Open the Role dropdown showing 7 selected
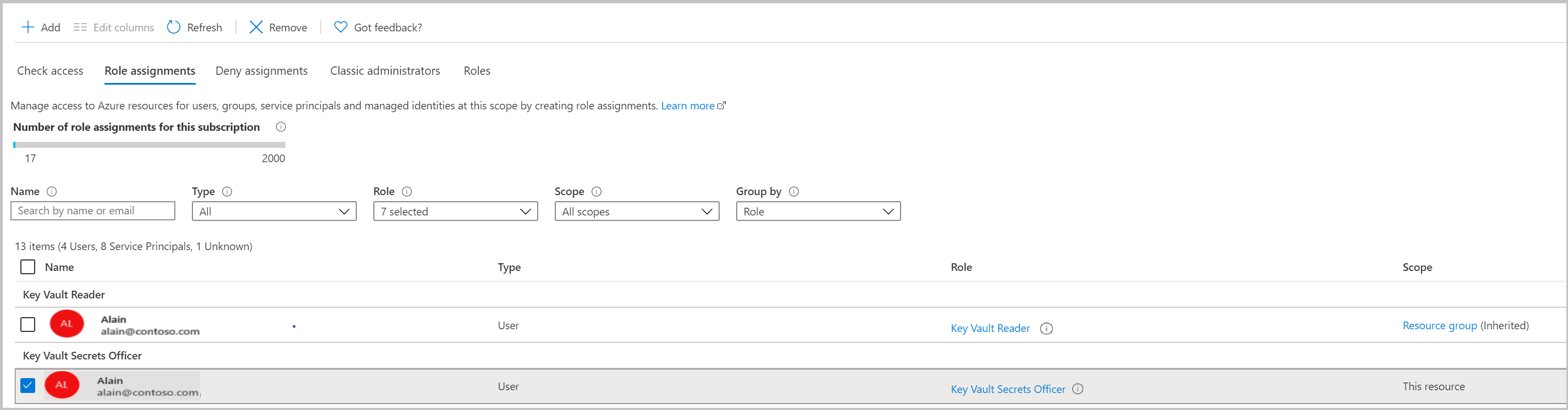This screenshot has height=410, width=1568. [x=455, y=211]
